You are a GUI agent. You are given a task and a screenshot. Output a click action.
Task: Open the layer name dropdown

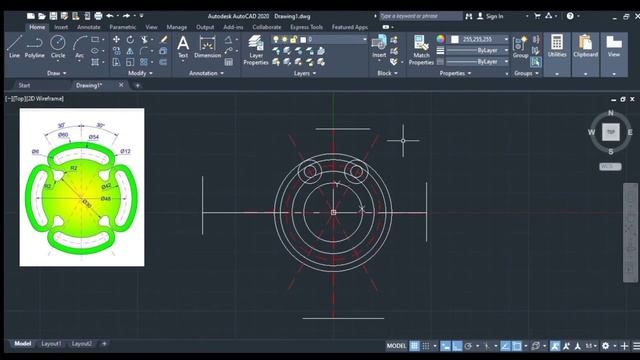coord(364,39)
